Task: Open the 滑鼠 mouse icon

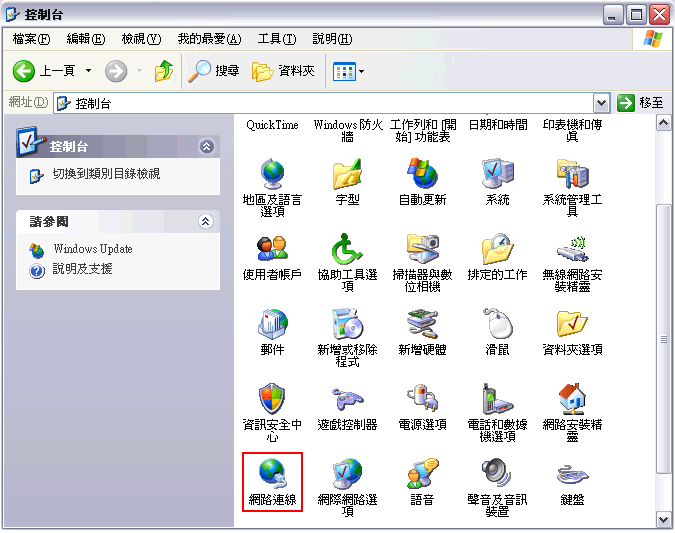Action: pos(497,324)
